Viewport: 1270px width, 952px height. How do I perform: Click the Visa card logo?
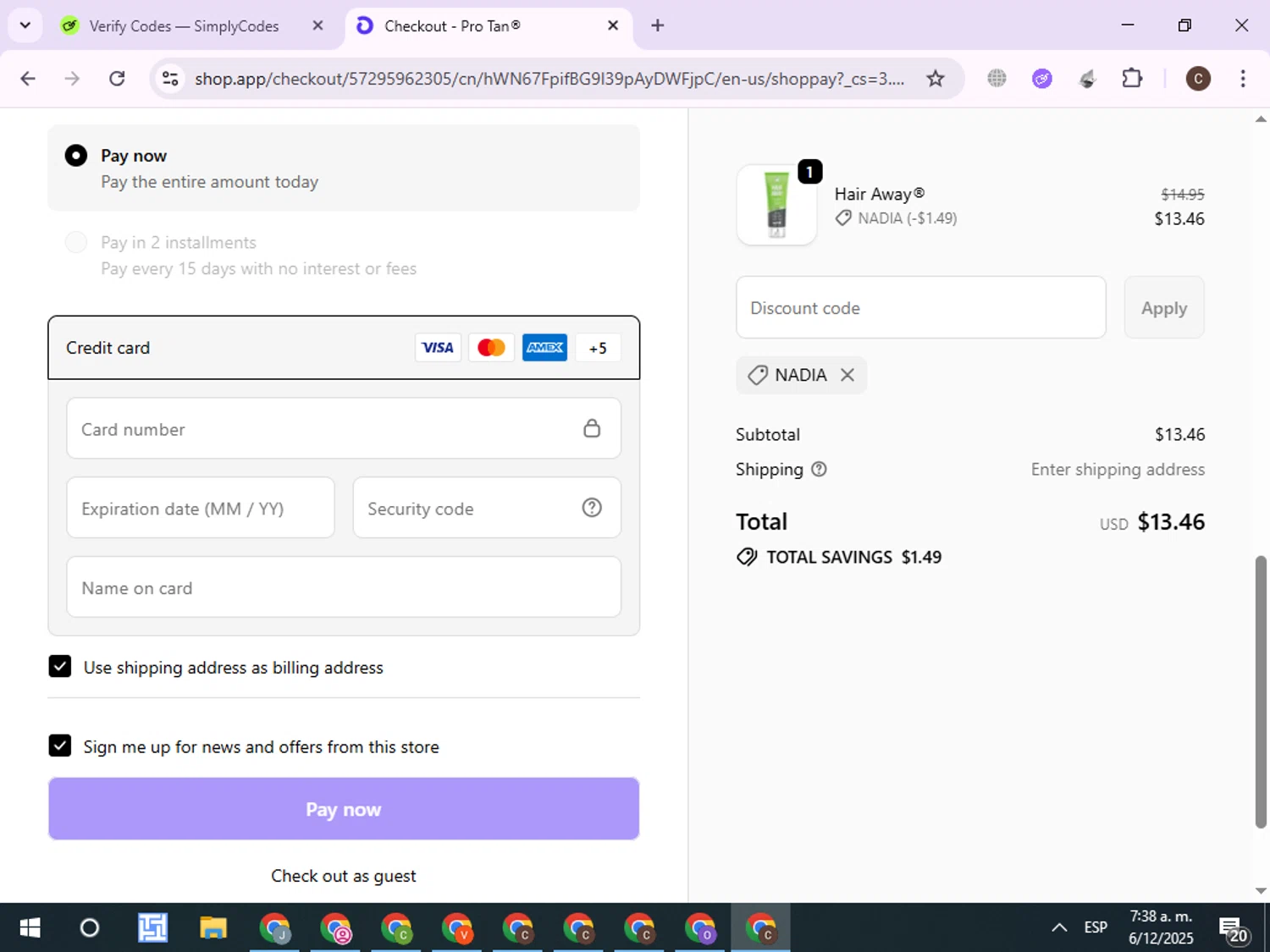pyautogui.click(x=438, y=348)
